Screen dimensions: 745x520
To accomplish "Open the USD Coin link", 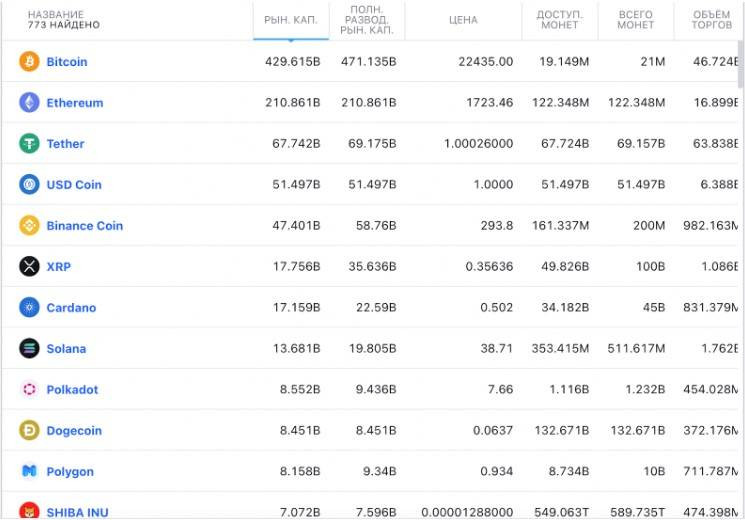I will [74, 184].
